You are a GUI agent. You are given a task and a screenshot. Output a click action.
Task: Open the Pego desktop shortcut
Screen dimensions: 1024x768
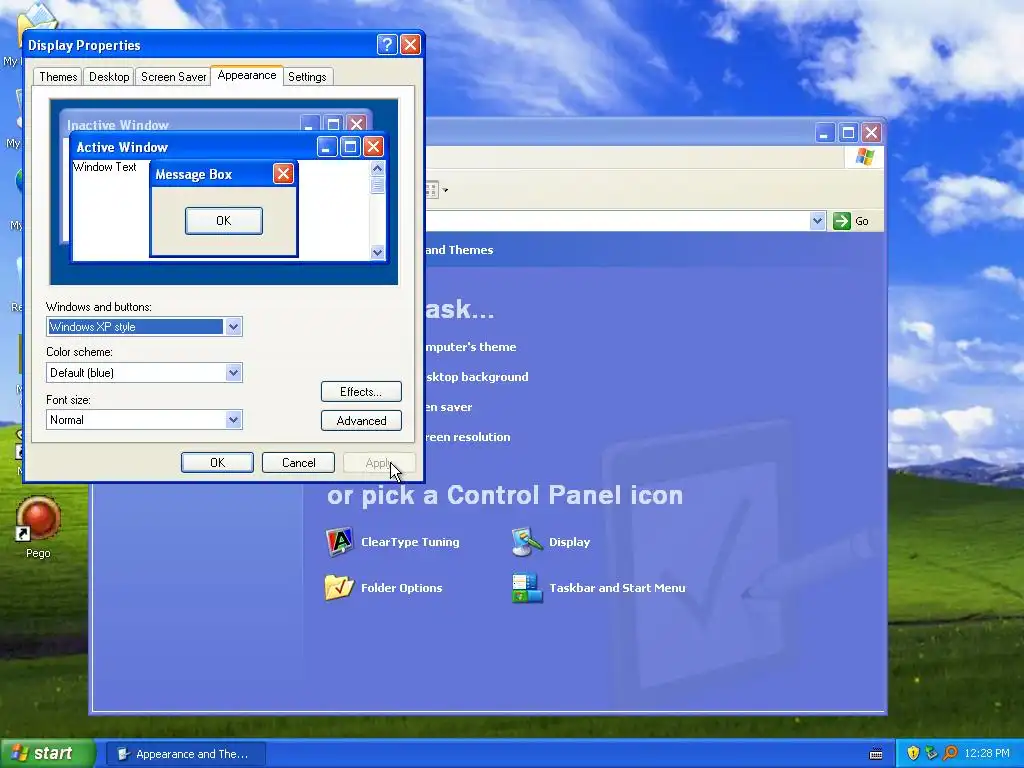point(38,527)
